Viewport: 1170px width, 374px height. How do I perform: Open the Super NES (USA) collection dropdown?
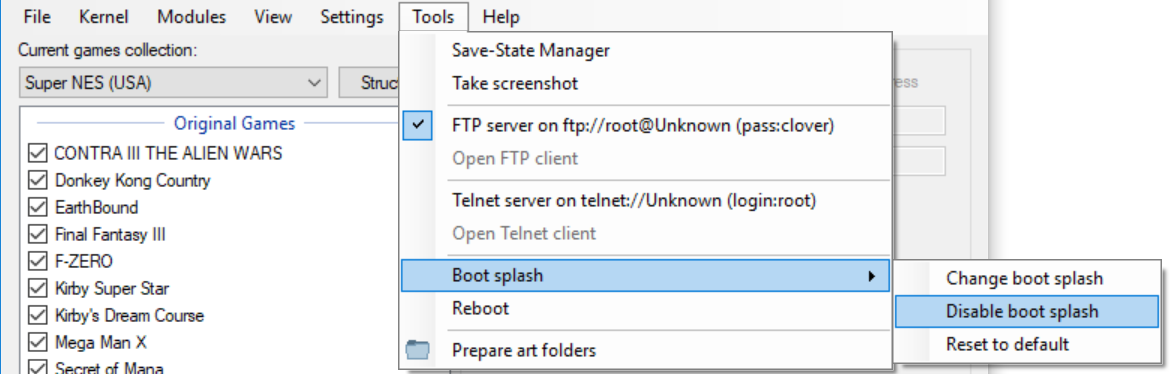173,83
